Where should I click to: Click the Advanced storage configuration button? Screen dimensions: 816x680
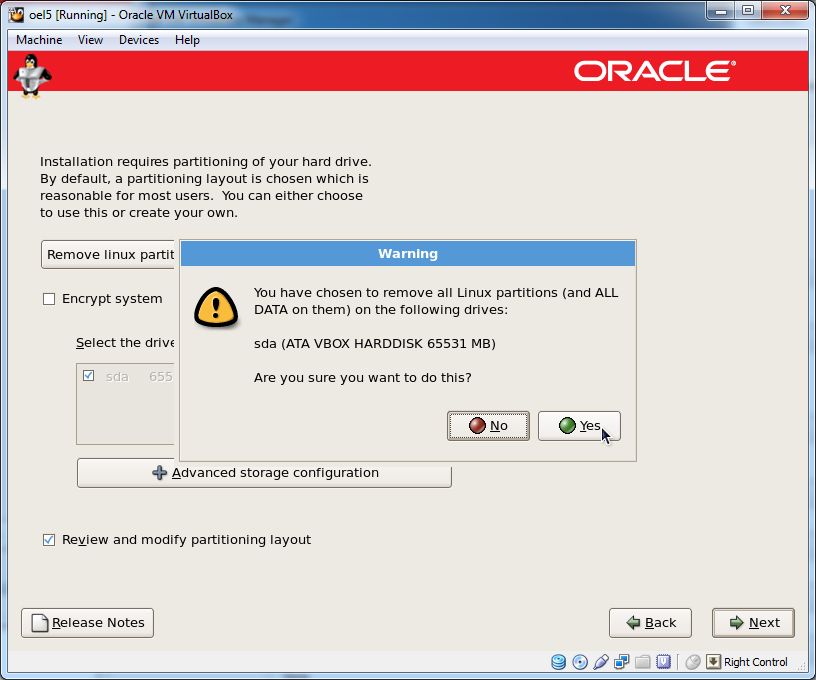pos(264,473)
